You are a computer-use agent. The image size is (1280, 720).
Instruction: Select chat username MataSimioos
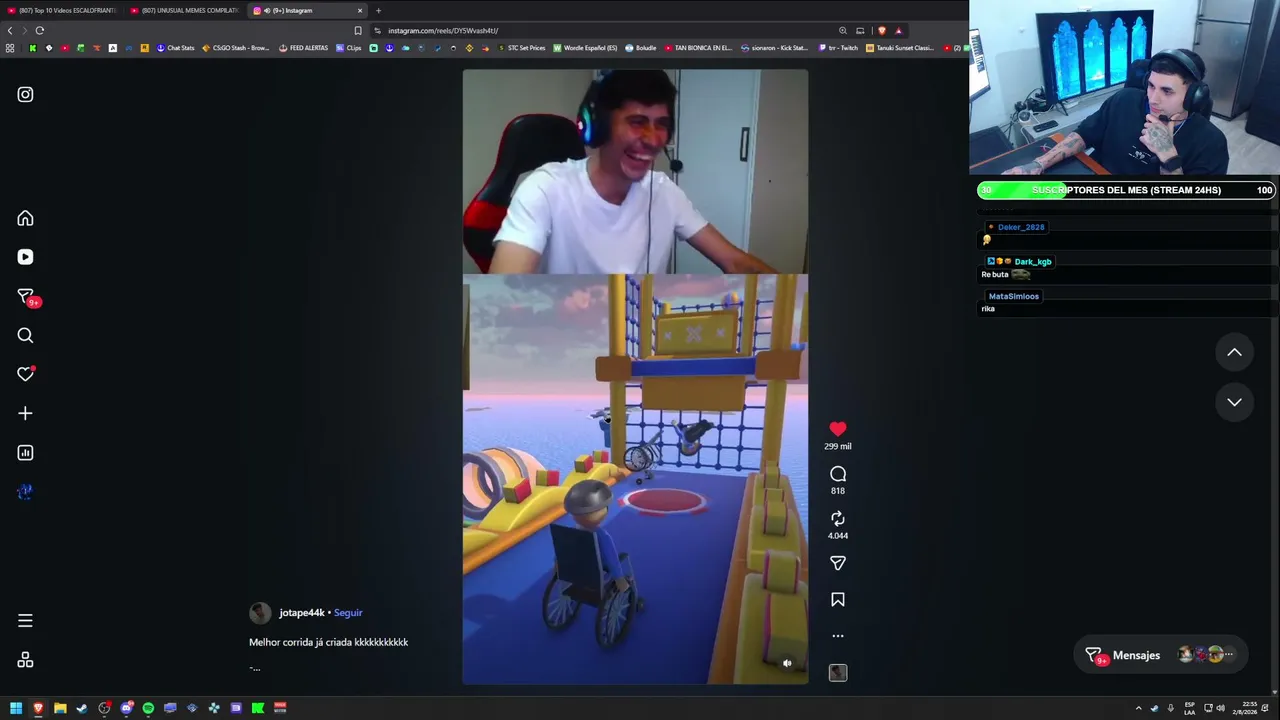pyautogui.click(x=1014, y=296)
